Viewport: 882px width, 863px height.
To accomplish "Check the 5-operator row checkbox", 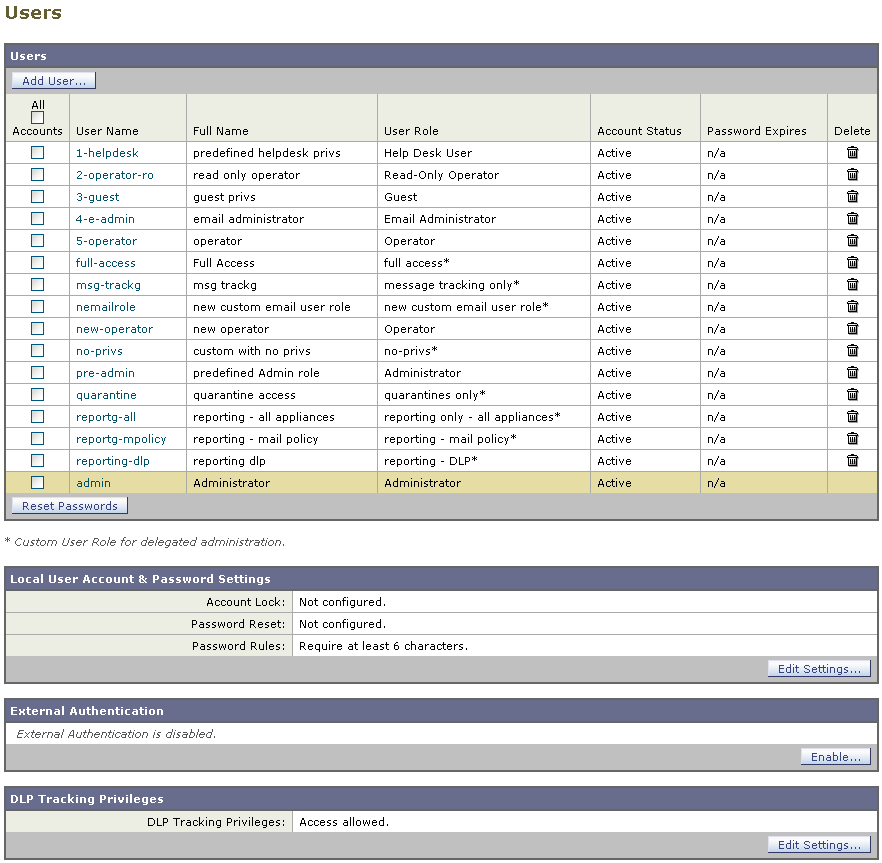I will (38, 240).
